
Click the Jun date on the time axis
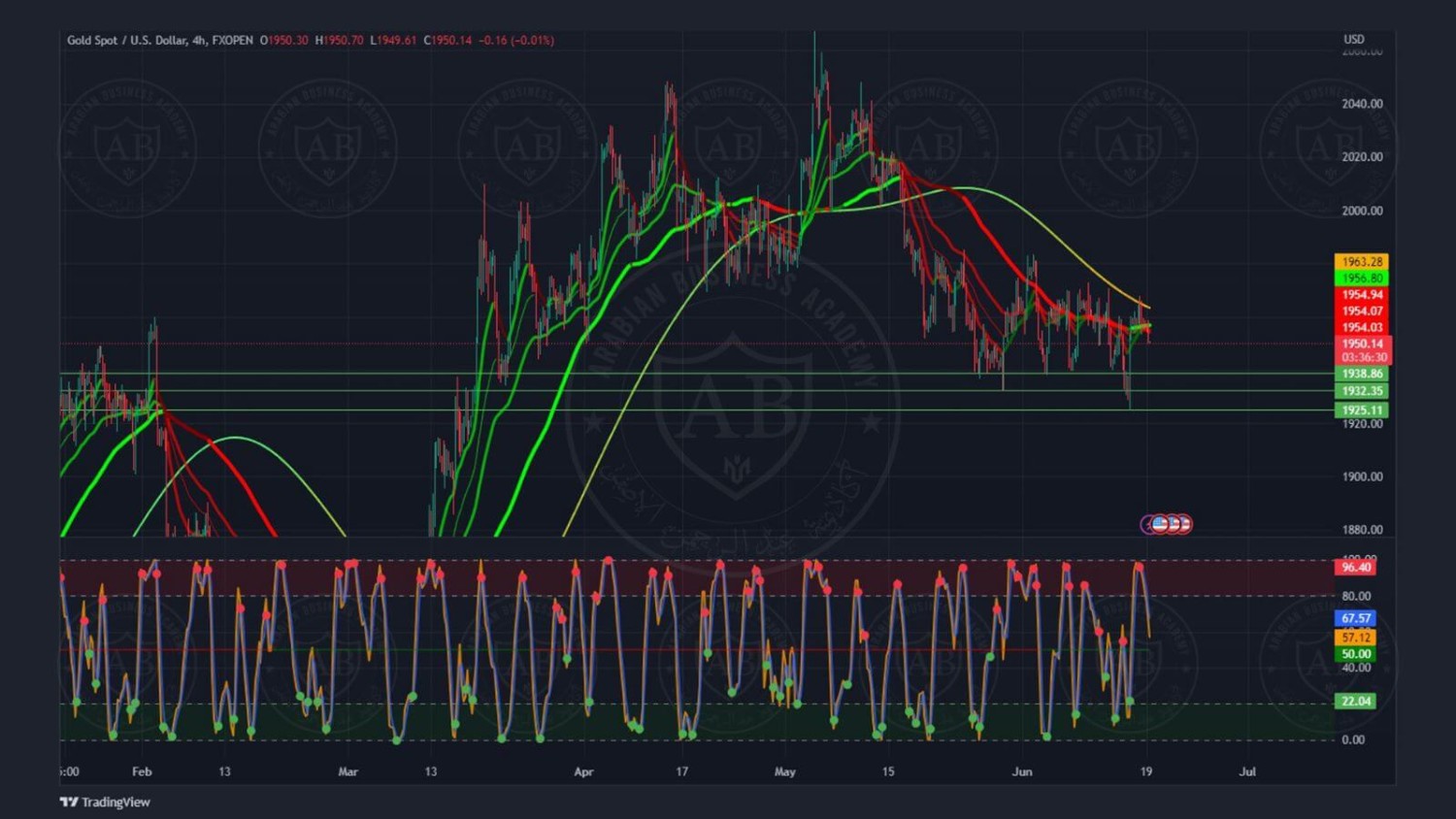click(x=1022, y=771)
